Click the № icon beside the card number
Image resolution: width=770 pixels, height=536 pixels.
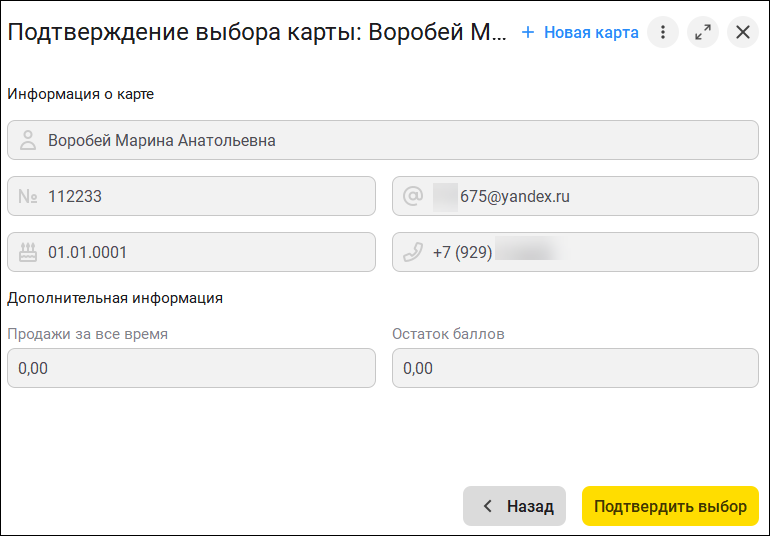(x=28, y=197)
